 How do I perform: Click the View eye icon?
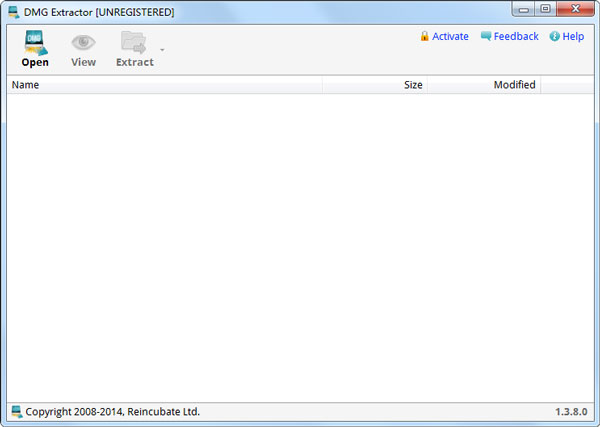pos(83,42)
